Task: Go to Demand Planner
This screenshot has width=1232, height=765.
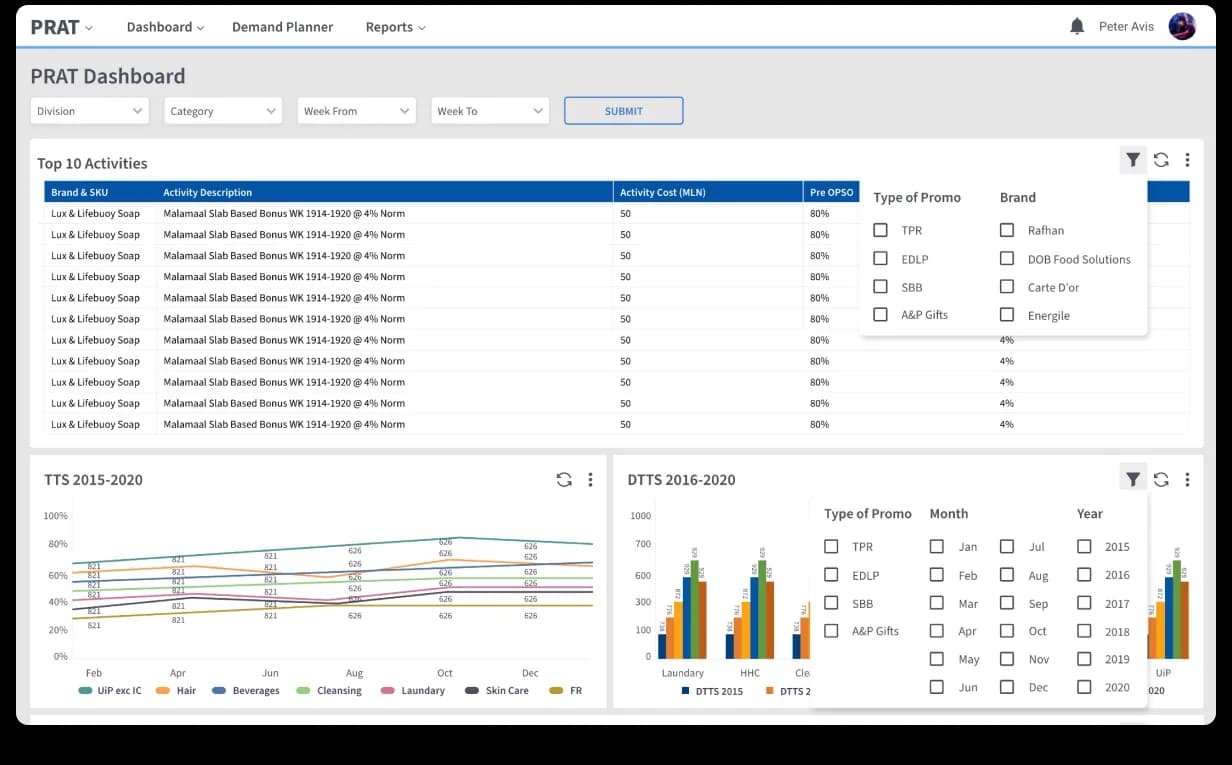Action: pyautogui.click(x=282, y=27)
